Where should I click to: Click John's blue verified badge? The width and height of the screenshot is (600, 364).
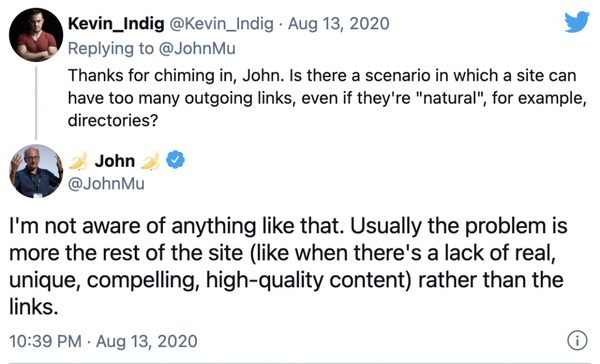pyautogui.click(x=175, y=160)
